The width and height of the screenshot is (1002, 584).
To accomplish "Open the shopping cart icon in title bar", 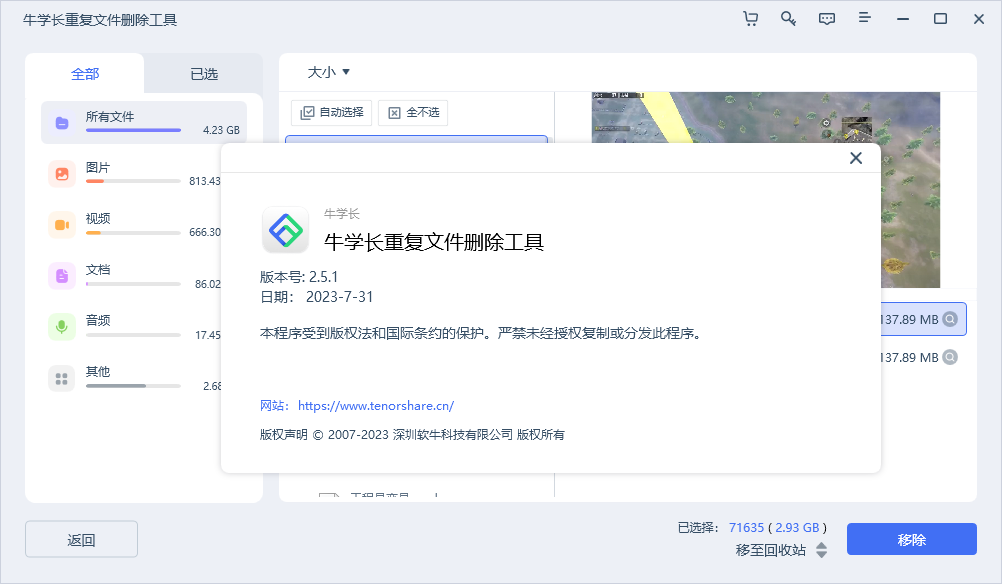I will tap(750, 18).
